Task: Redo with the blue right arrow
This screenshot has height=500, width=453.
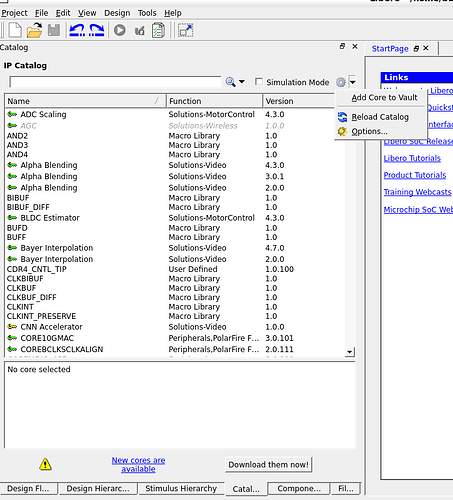Action: pos(97,31)
